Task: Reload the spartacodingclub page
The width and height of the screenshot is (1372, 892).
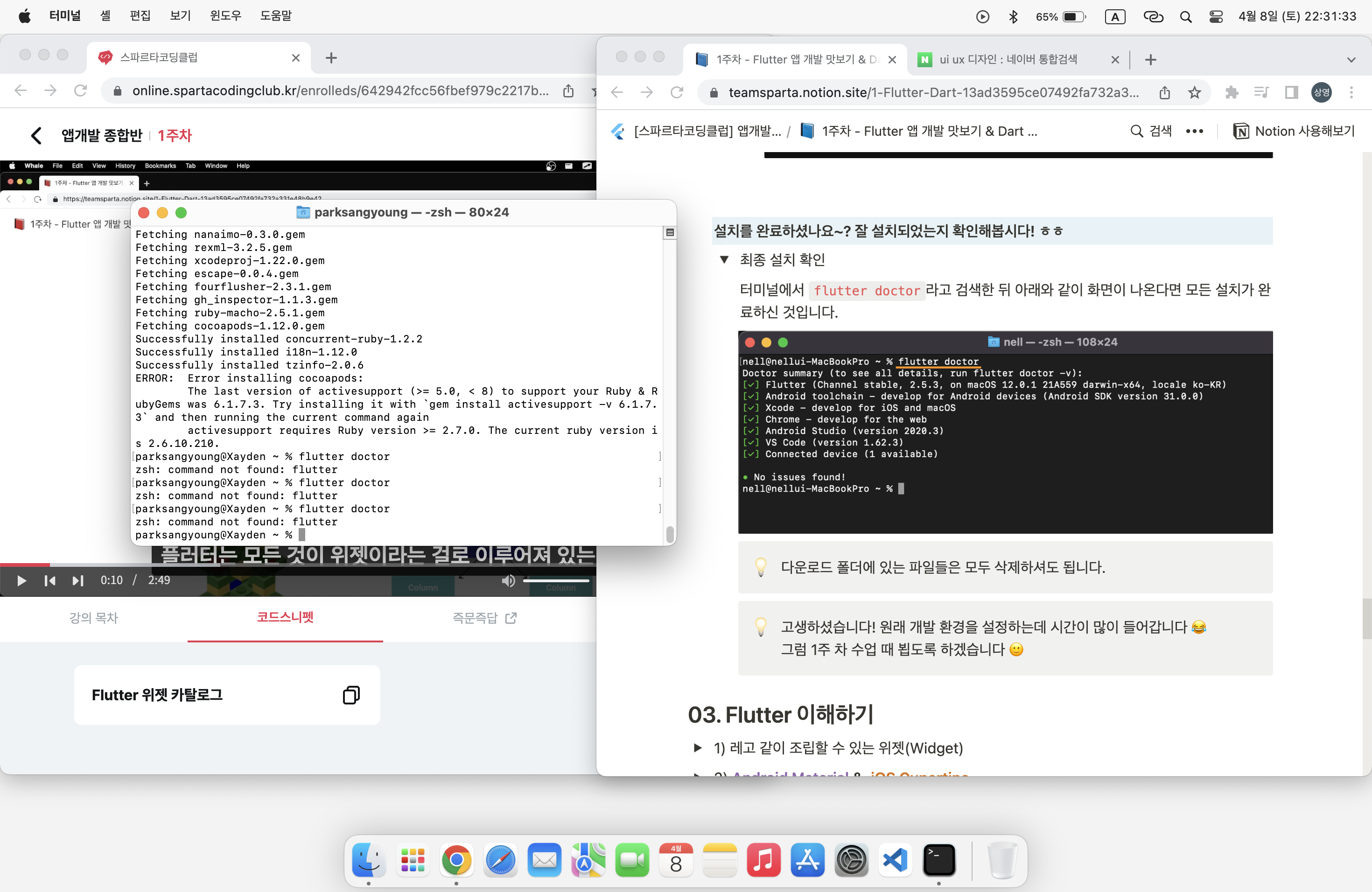Action: (x=81, y=91)
